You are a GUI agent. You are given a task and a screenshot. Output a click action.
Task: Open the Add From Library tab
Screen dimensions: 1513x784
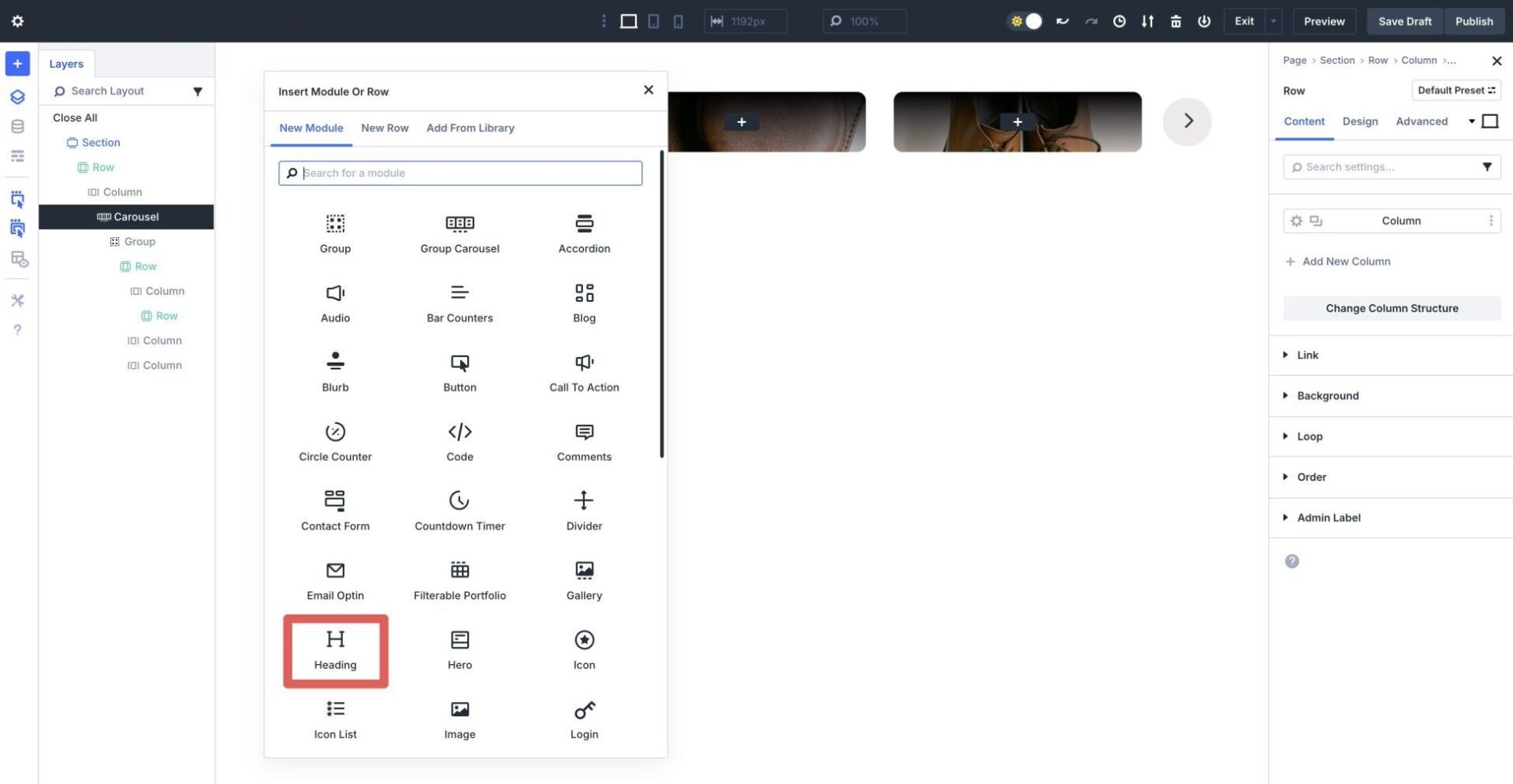470,128
